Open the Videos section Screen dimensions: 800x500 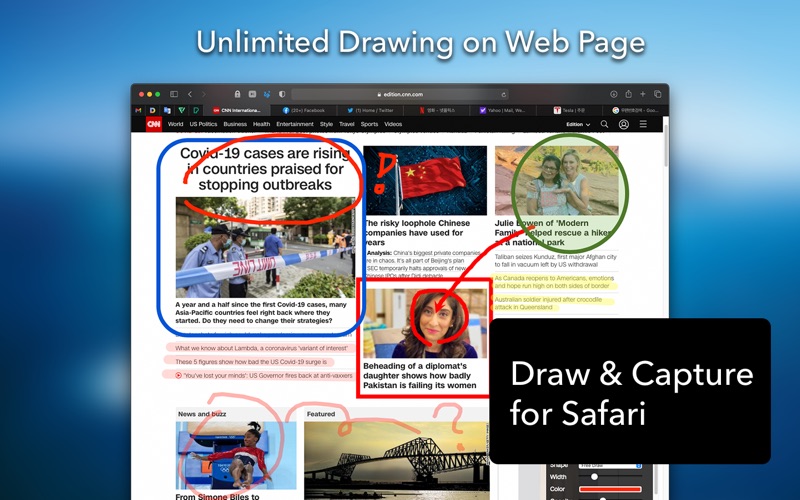[x=393, y=124]
